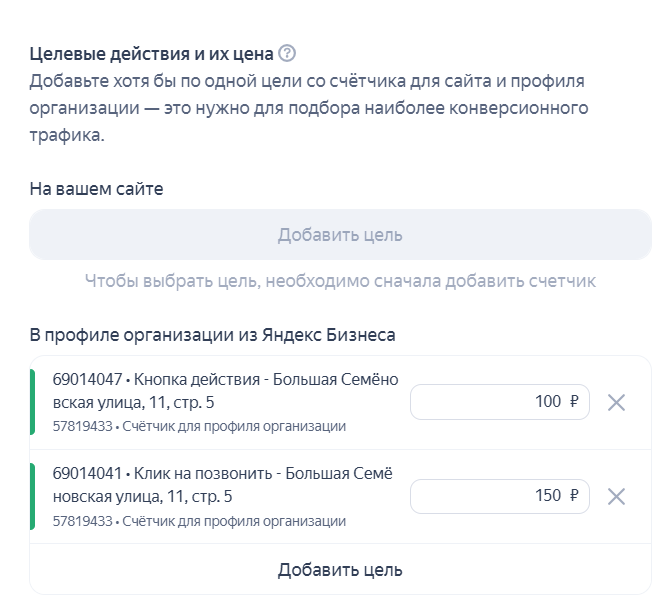671x606 pixels.
Task: Delete the 'Клик на позвонить' goal
Action: click(616, 497)
